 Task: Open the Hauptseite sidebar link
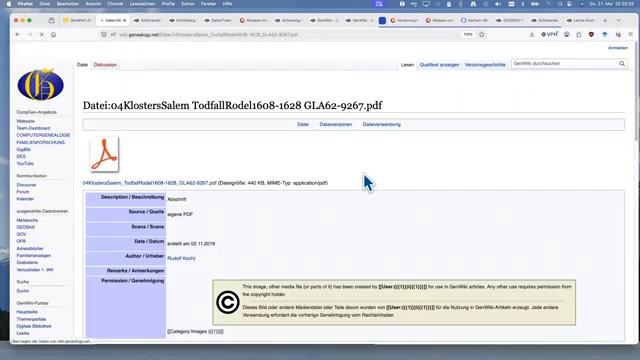[27, 312]
